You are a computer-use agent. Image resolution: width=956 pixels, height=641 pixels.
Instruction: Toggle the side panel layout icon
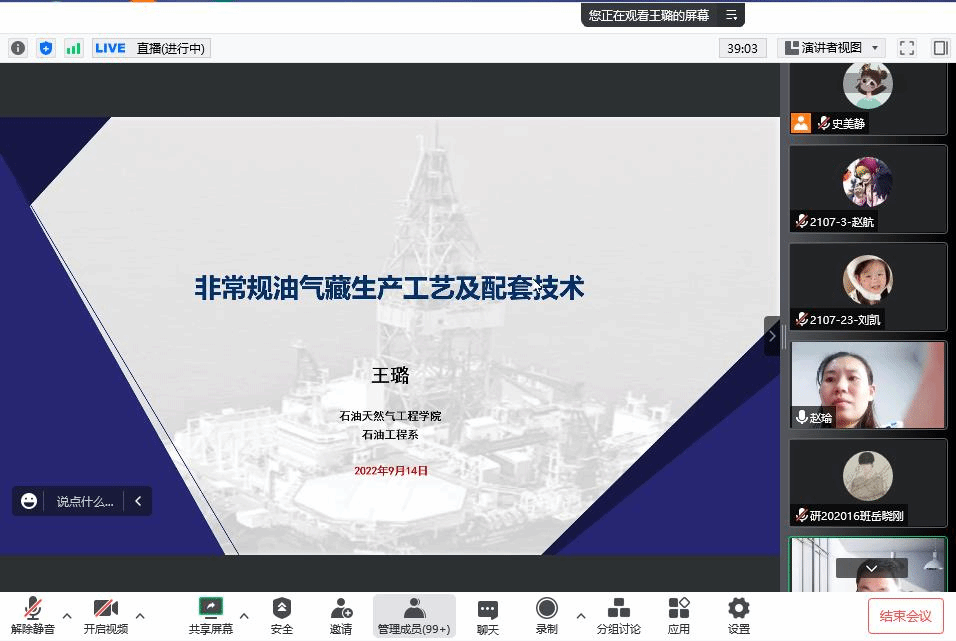click(940, 48)
